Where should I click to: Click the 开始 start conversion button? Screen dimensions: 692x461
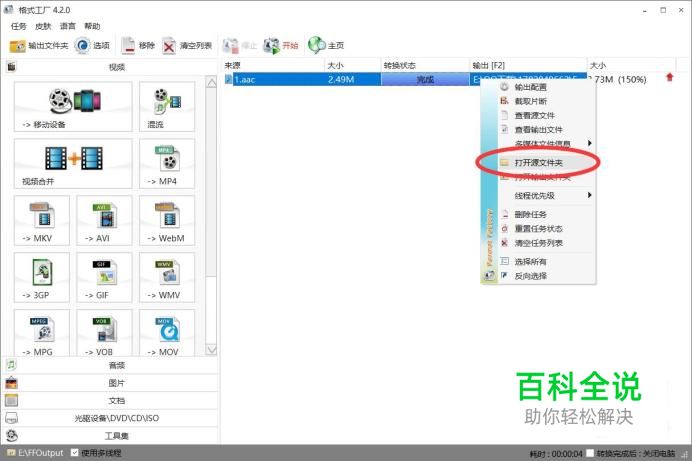point(281,45)
